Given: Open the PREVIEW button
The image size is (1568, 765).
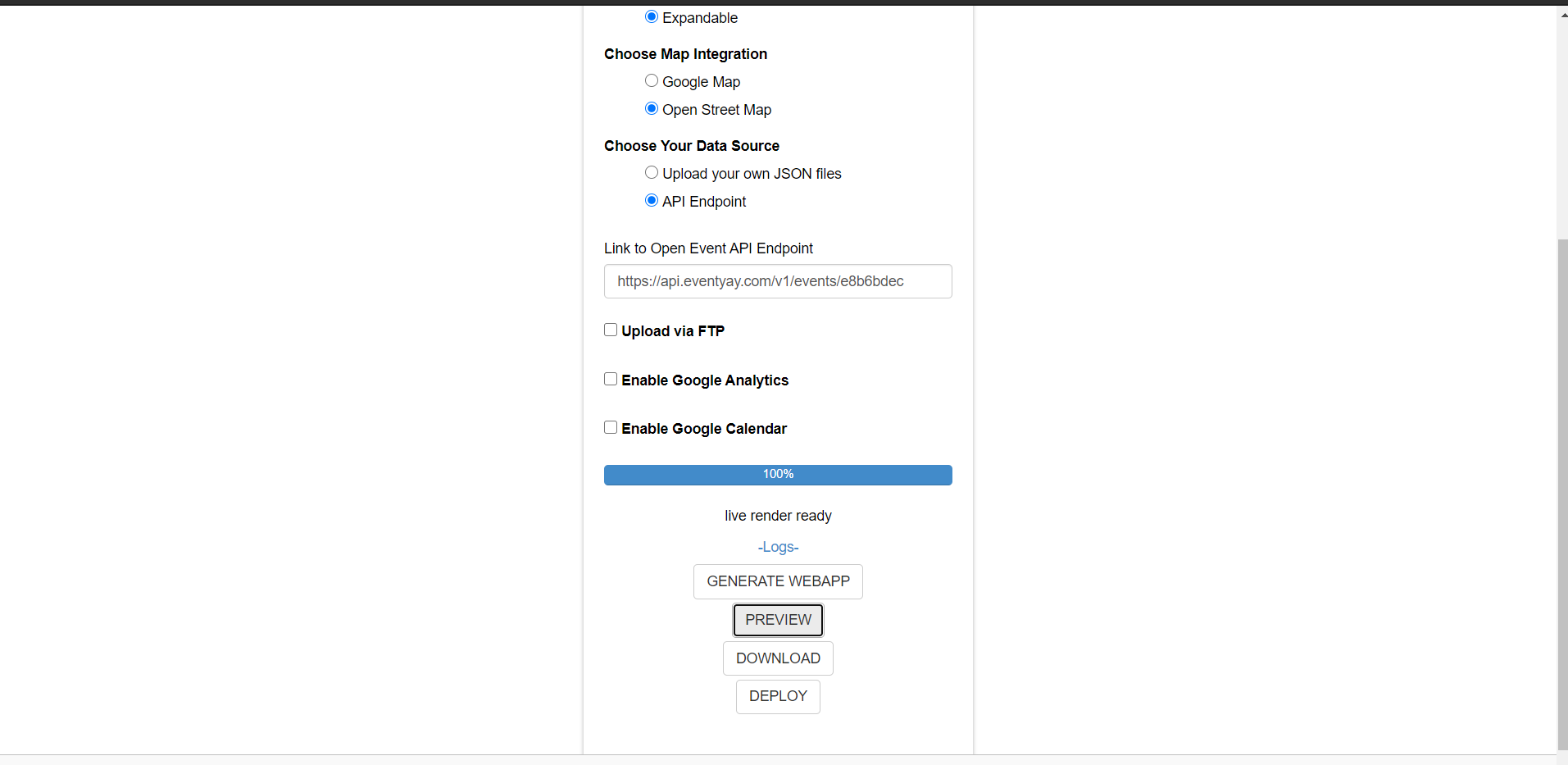Looking at the screenshot, I should coord(778,620).
